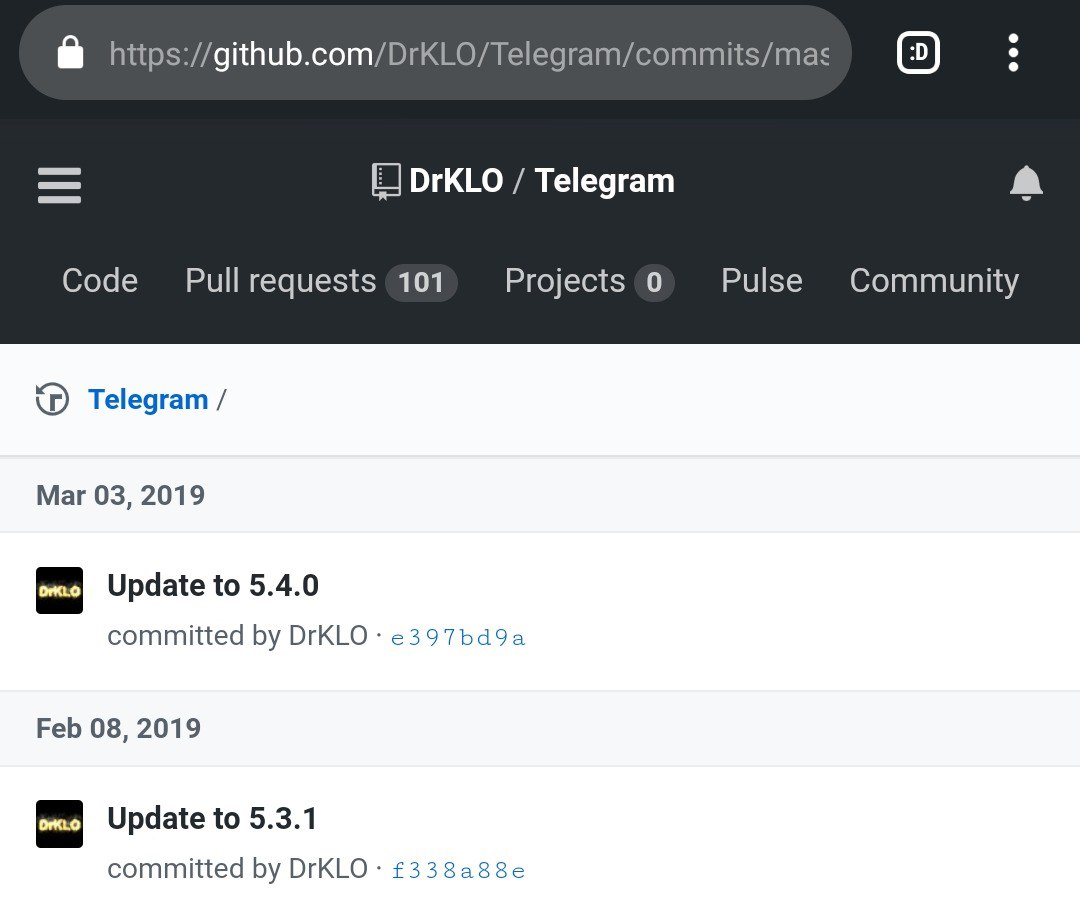Image resolution: width=1080 pixels, height=915 pixels.
Task: Open the Update to 5.4.0 commit
Action: pyautogui.click(x=213, y=586)
